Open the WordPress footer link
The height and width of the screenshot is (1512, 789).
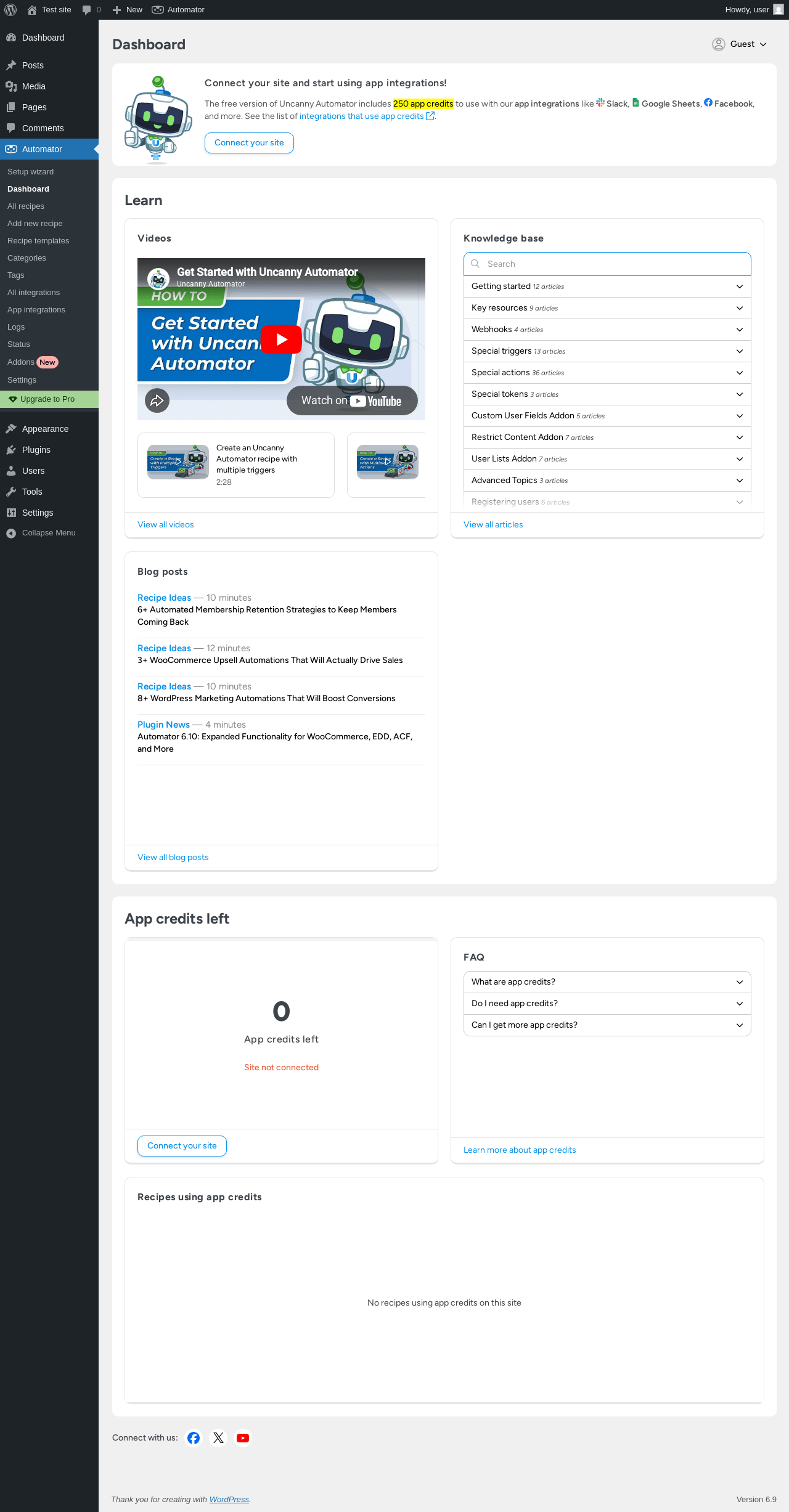tap(229, 1500)
